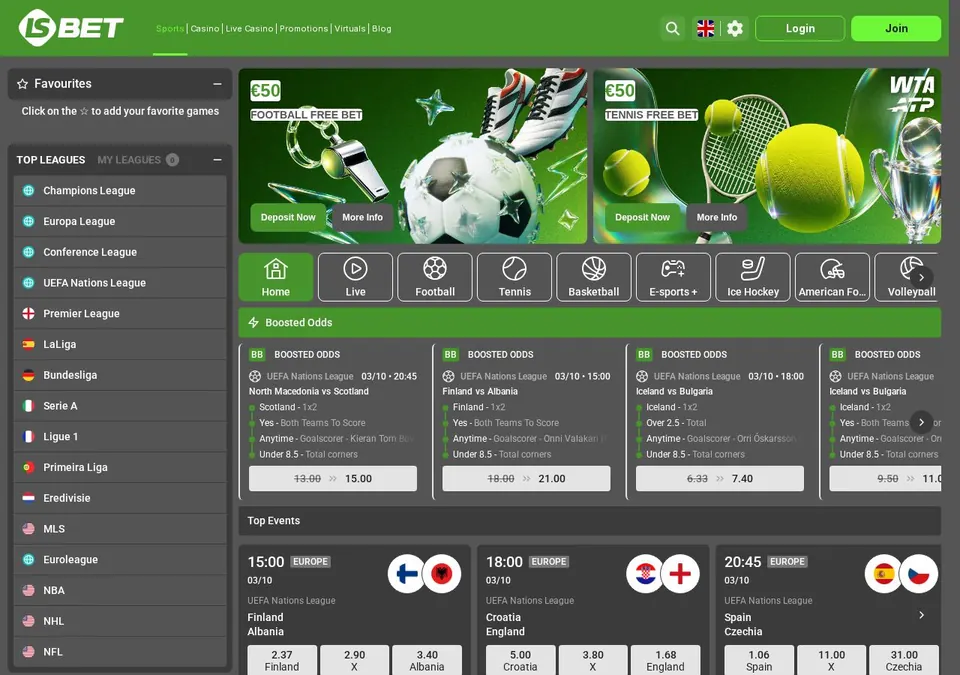The width and height of the screenshot is (960, 675).
Task: Open Europa League in top leagues
Action: tap(120, 221)
